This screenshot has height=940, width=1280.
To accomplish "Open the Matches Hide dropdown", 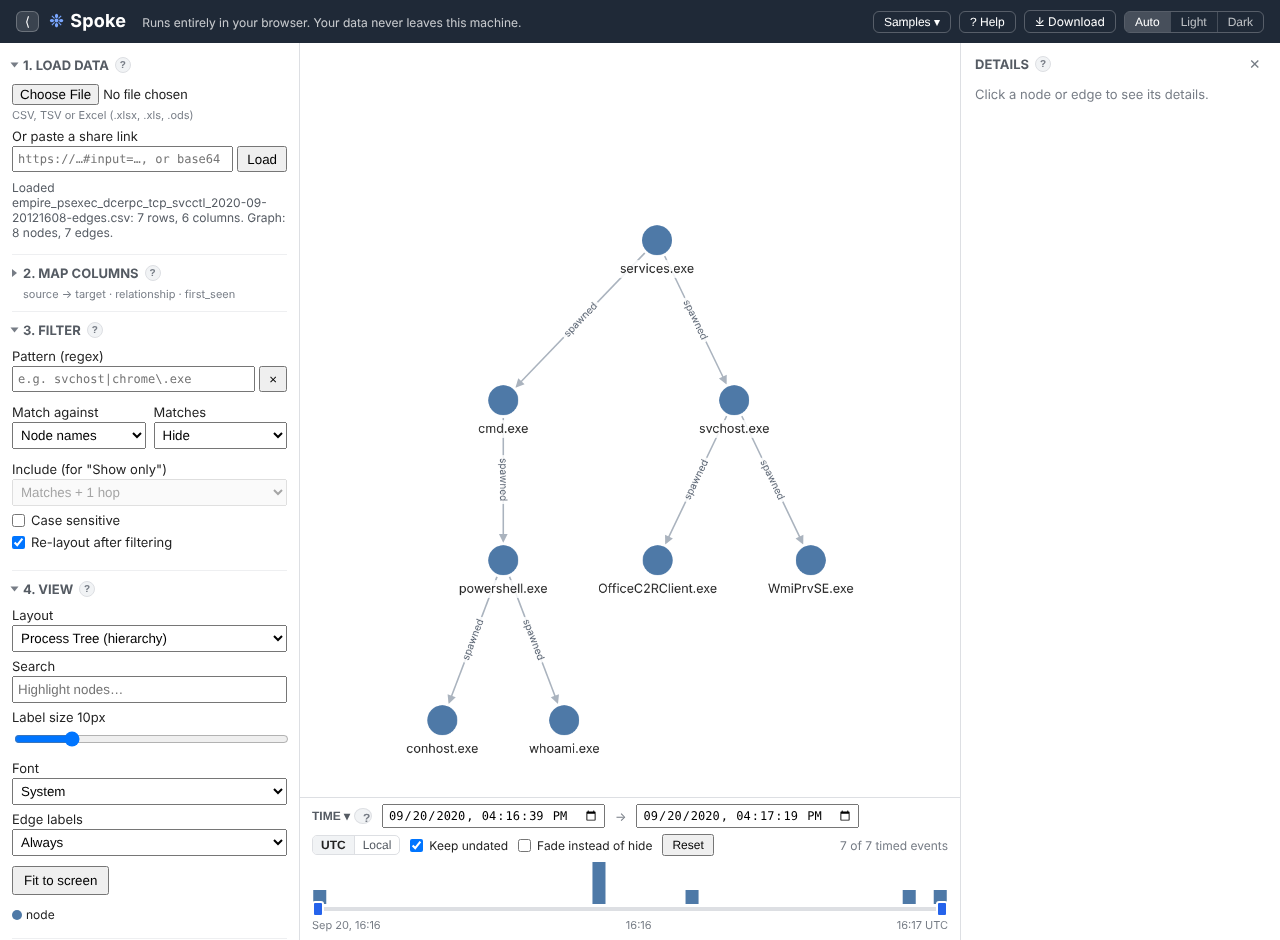I will (220, 436).
